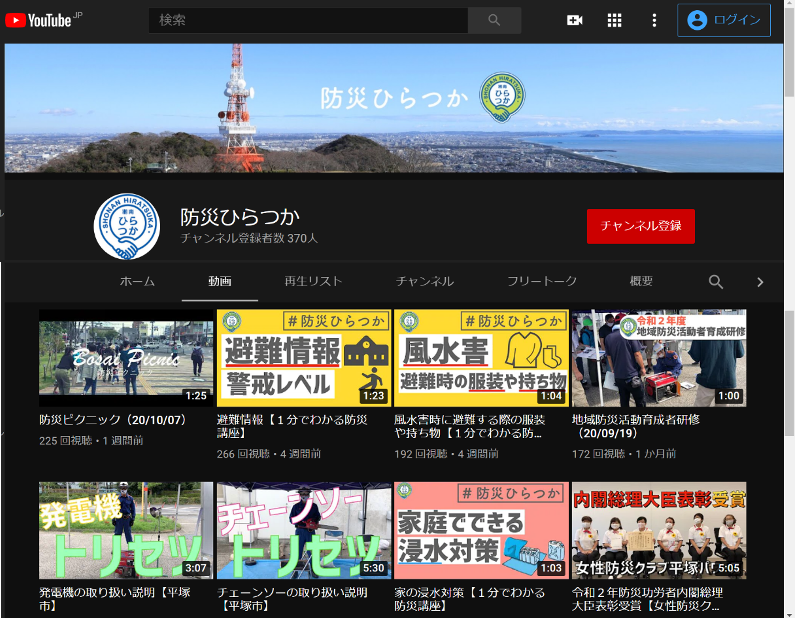Image resolution: width=796 pixels, height=618 pixels.
Task: Click the 検索 search input field
Action: (308, 20)
